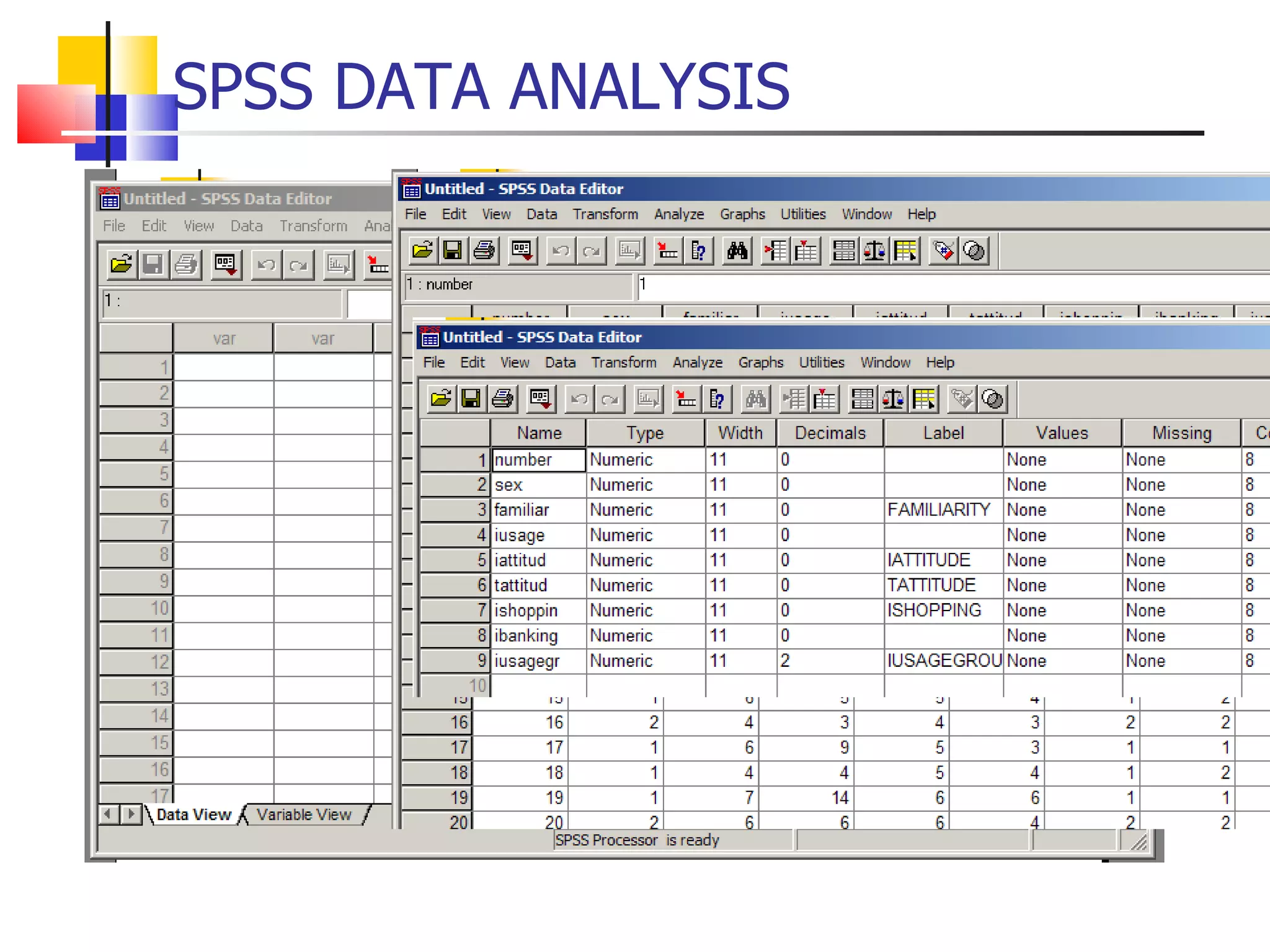1270x952 pixels.
Task: Click Weight Cases scale icon in middle window
Action: click(874, 250)
